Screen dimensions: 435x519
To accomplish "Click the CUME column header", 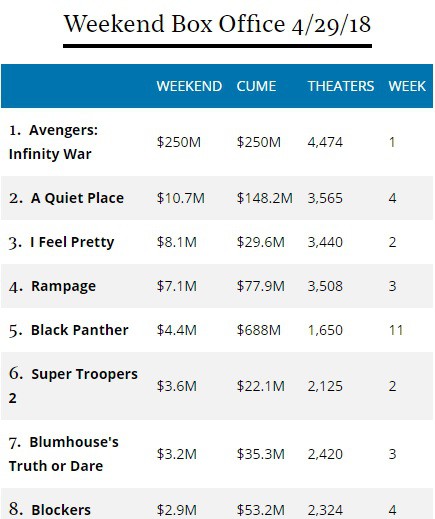I will coord(256,86).
